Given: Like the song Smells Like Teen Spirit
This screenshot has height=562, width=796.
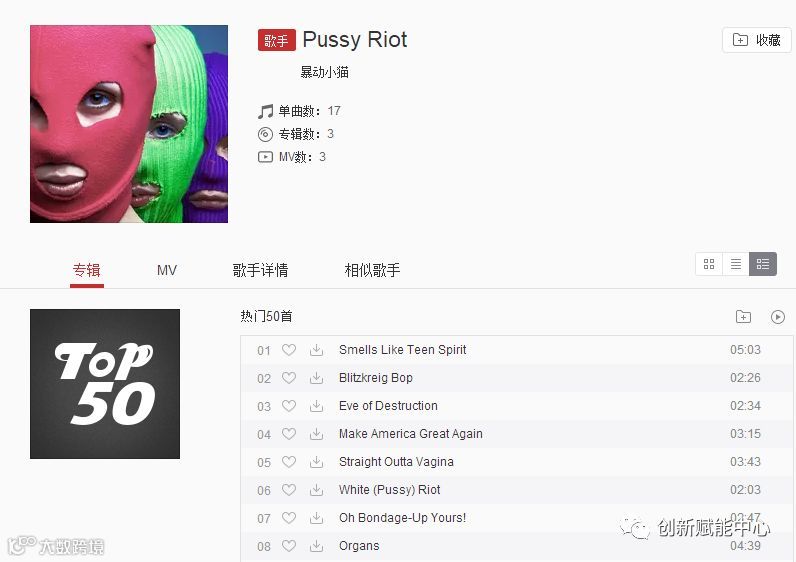Looking at the screenshot, I should click(x=289, y=350).
